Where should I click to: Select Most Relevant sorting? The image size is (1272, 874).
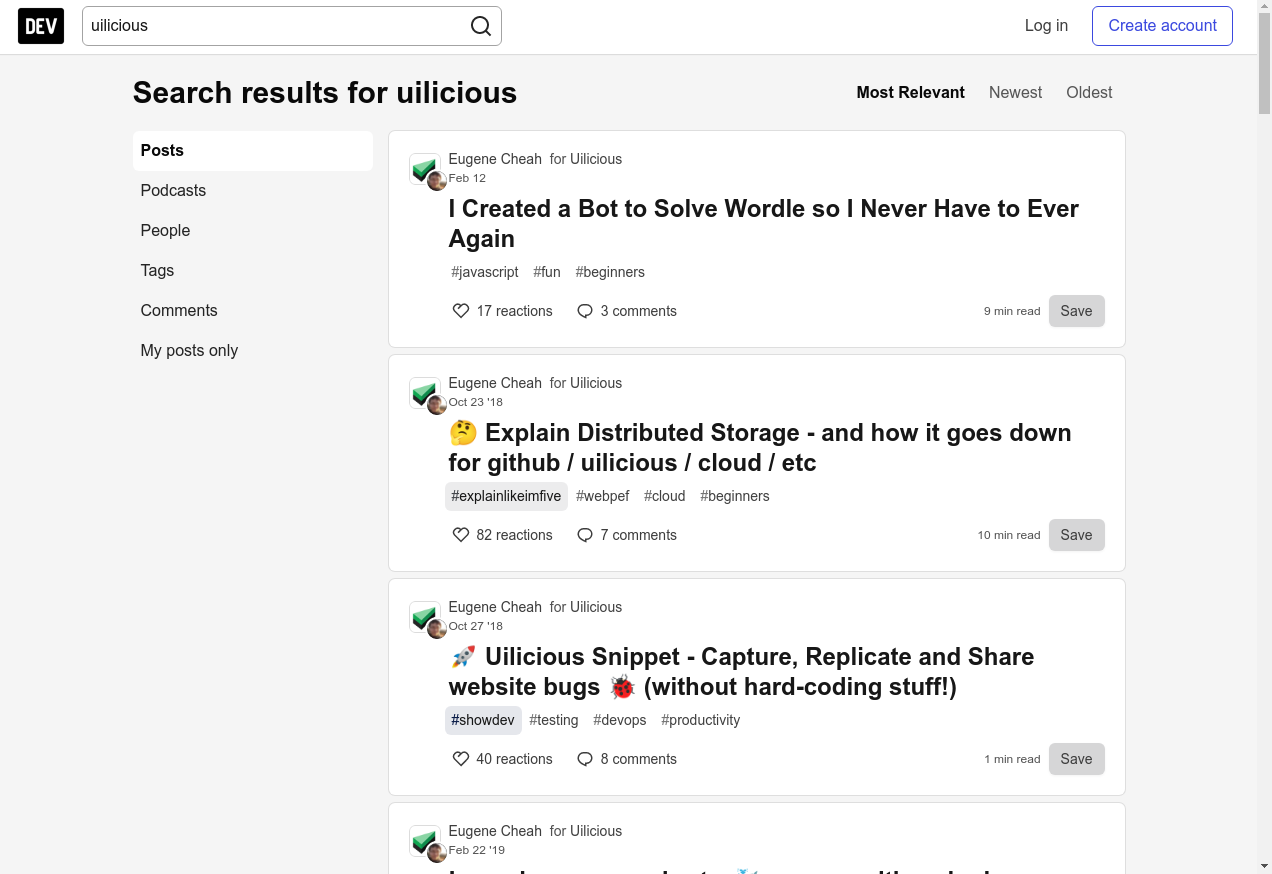[x=910, y=92]
